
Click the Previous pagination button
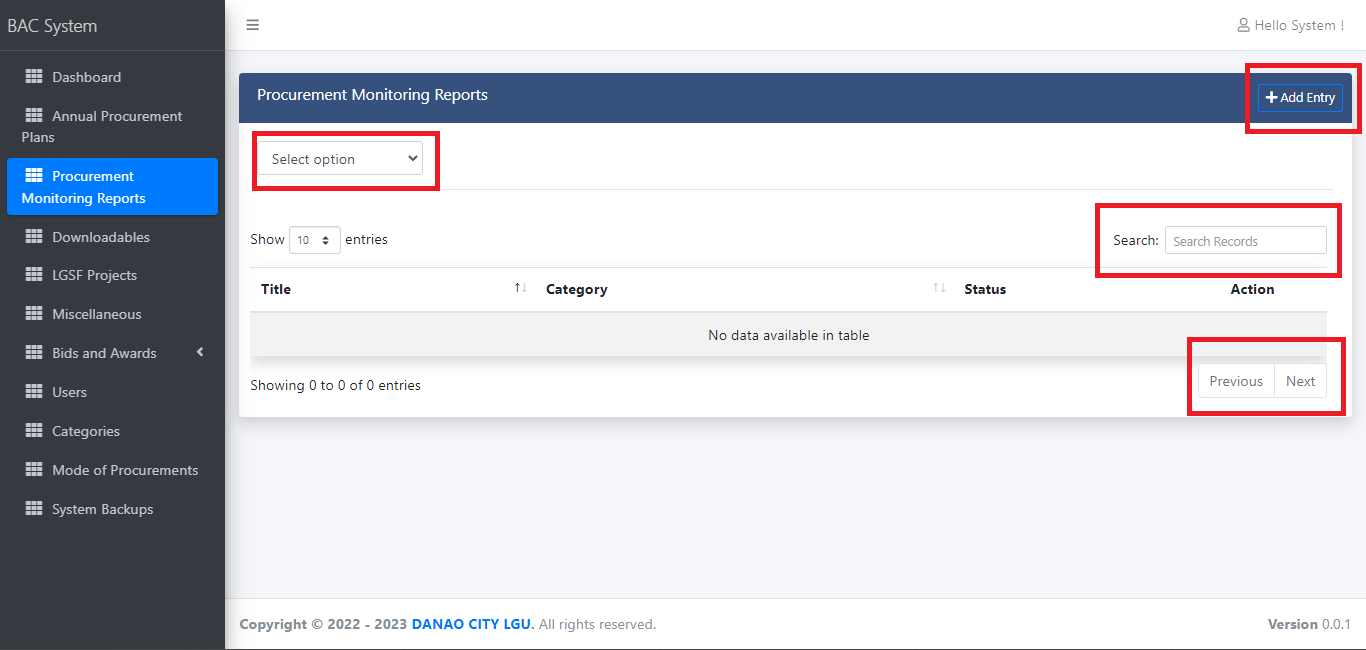point(1236,381)
